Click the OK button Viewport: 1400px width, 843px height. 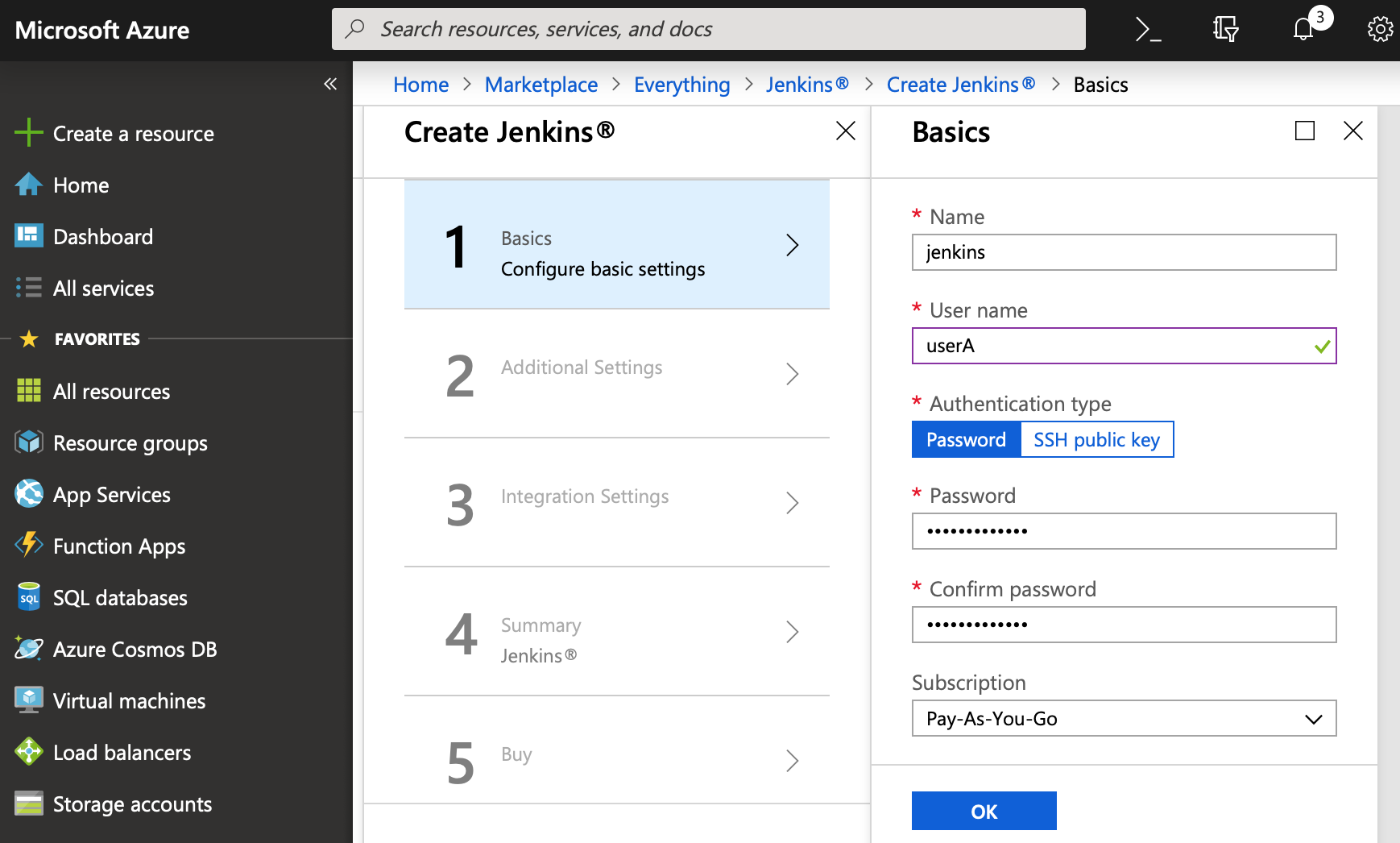point(984,811)
